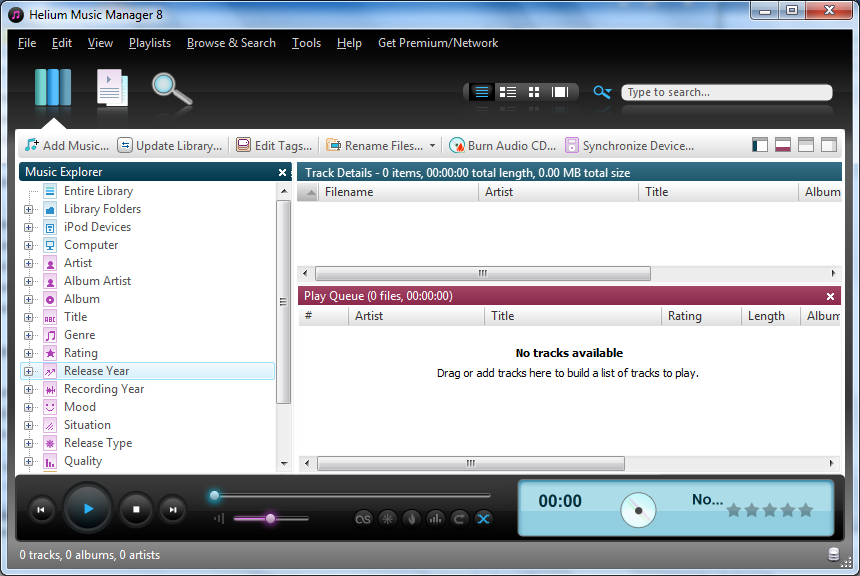860x576 pixels.
Task: Toggle top panel layout icon
Action: click(x=806, y=145)
